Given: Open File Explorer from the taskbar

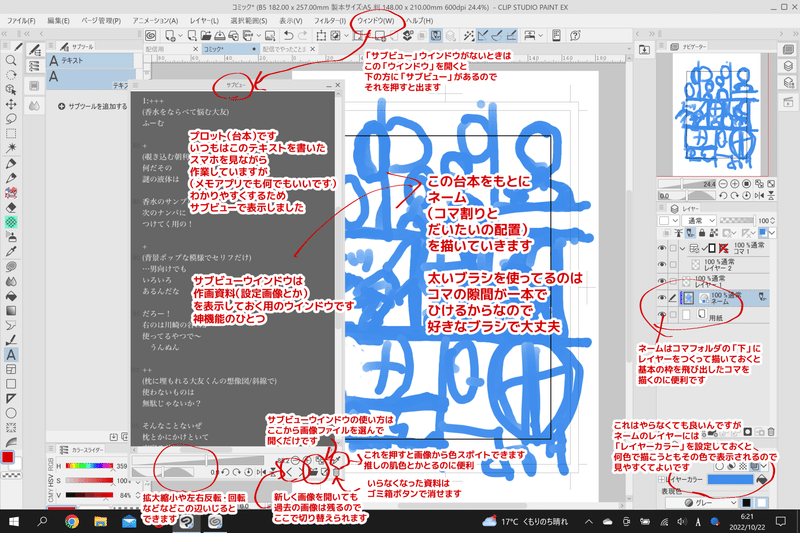Looking at the screenshot, I should [x=101, y=521].
